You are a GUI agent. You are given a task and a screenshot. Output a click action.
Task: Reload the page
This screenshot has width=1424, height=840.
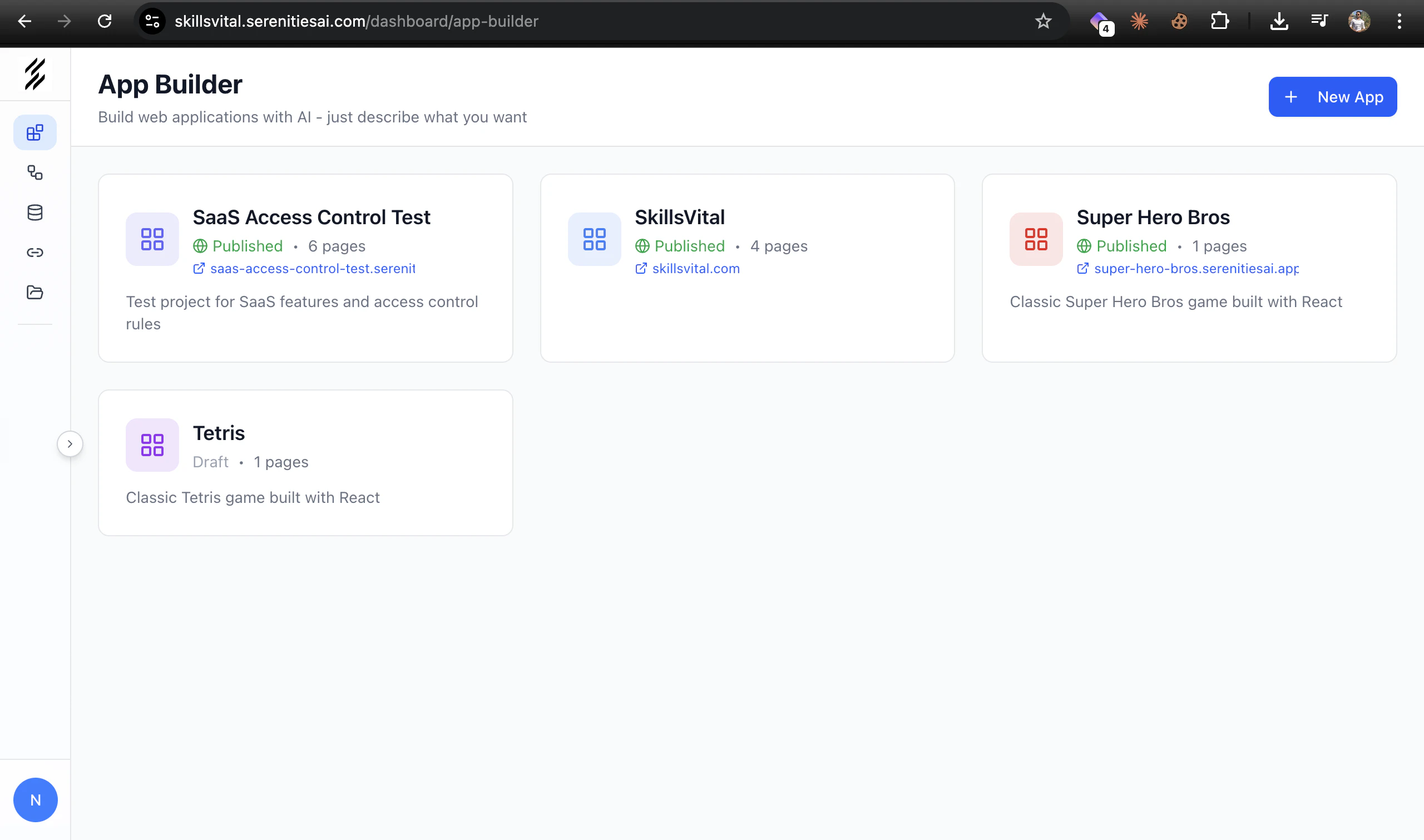(x=105, y=22)
